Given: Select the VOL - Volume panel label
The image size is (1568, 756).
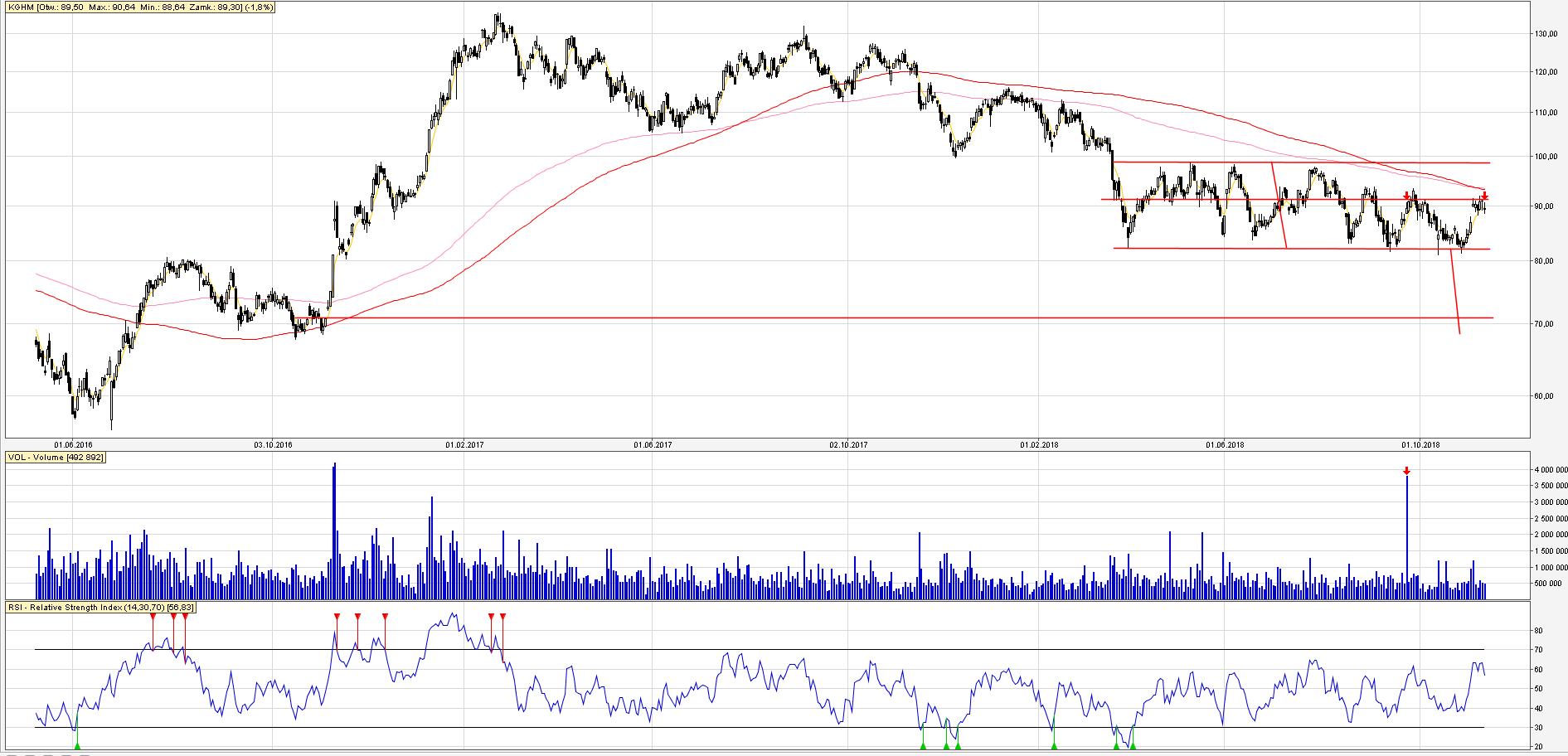Looking at the screenshot, I should pyautogui.click(x=56, y=458).
